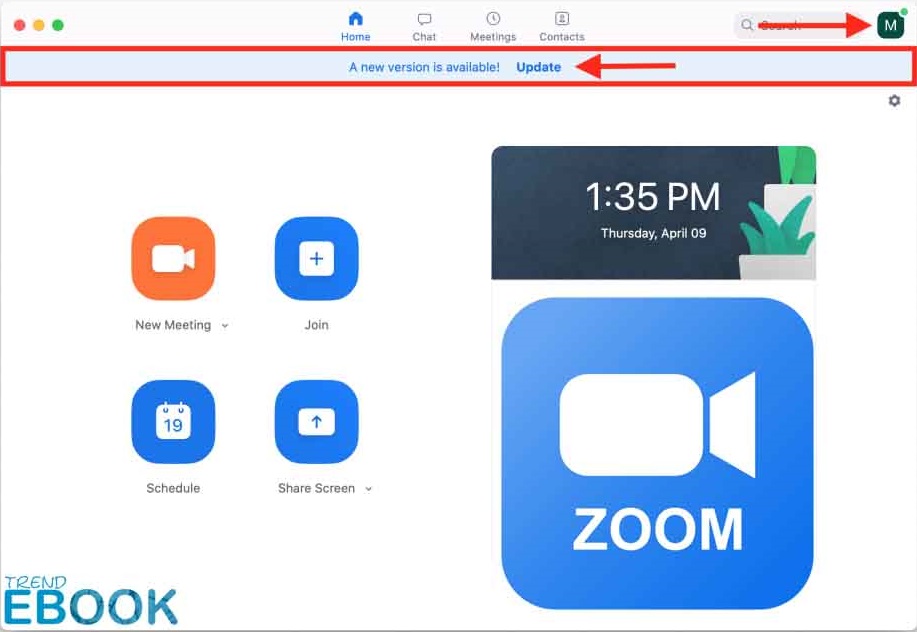Click the Share Screen label
The height and width of the screenshot is (632, 917).
coord(316,488)
